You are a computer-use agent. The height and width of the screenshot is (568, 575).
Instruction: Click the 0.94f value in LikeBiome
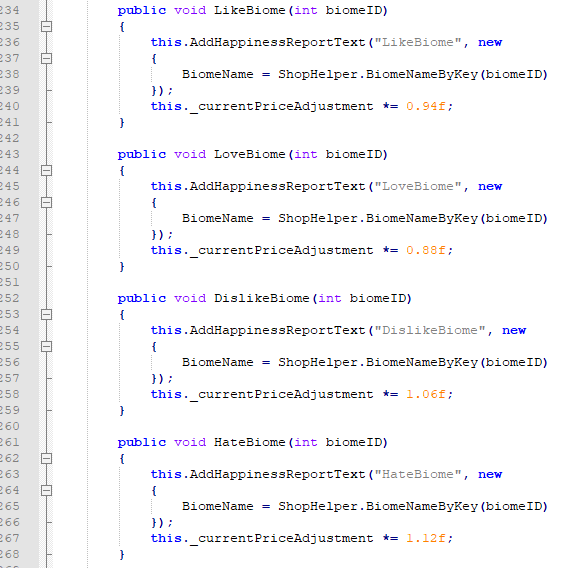pos(426,106)
